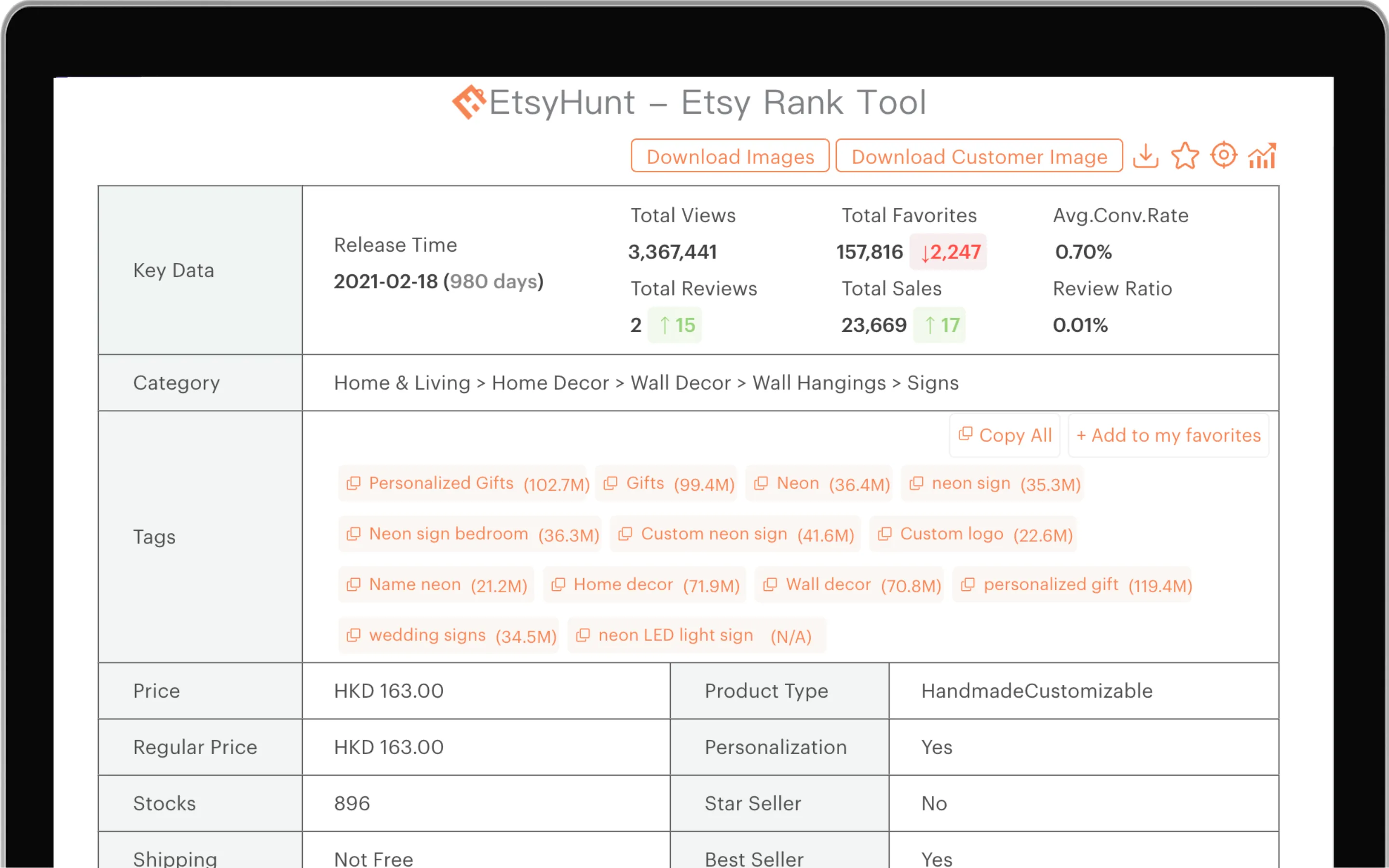The image size is (1389, 868).
Task: Click the target tracking icon top right
Action: (1224, 155)
